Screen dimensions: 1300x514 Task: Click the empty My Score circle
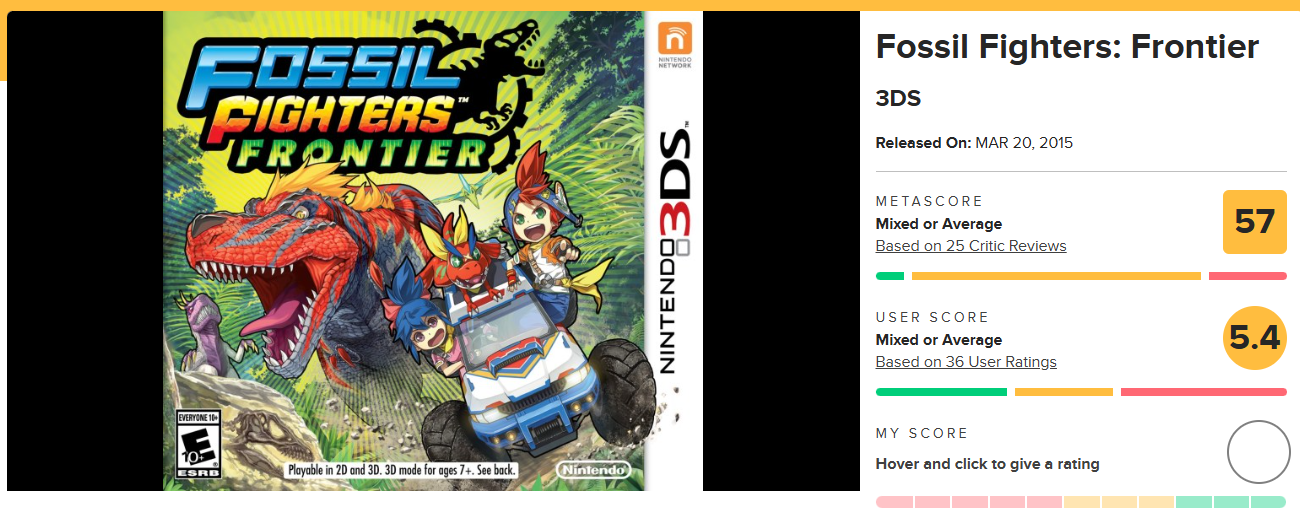[1259, 453]
